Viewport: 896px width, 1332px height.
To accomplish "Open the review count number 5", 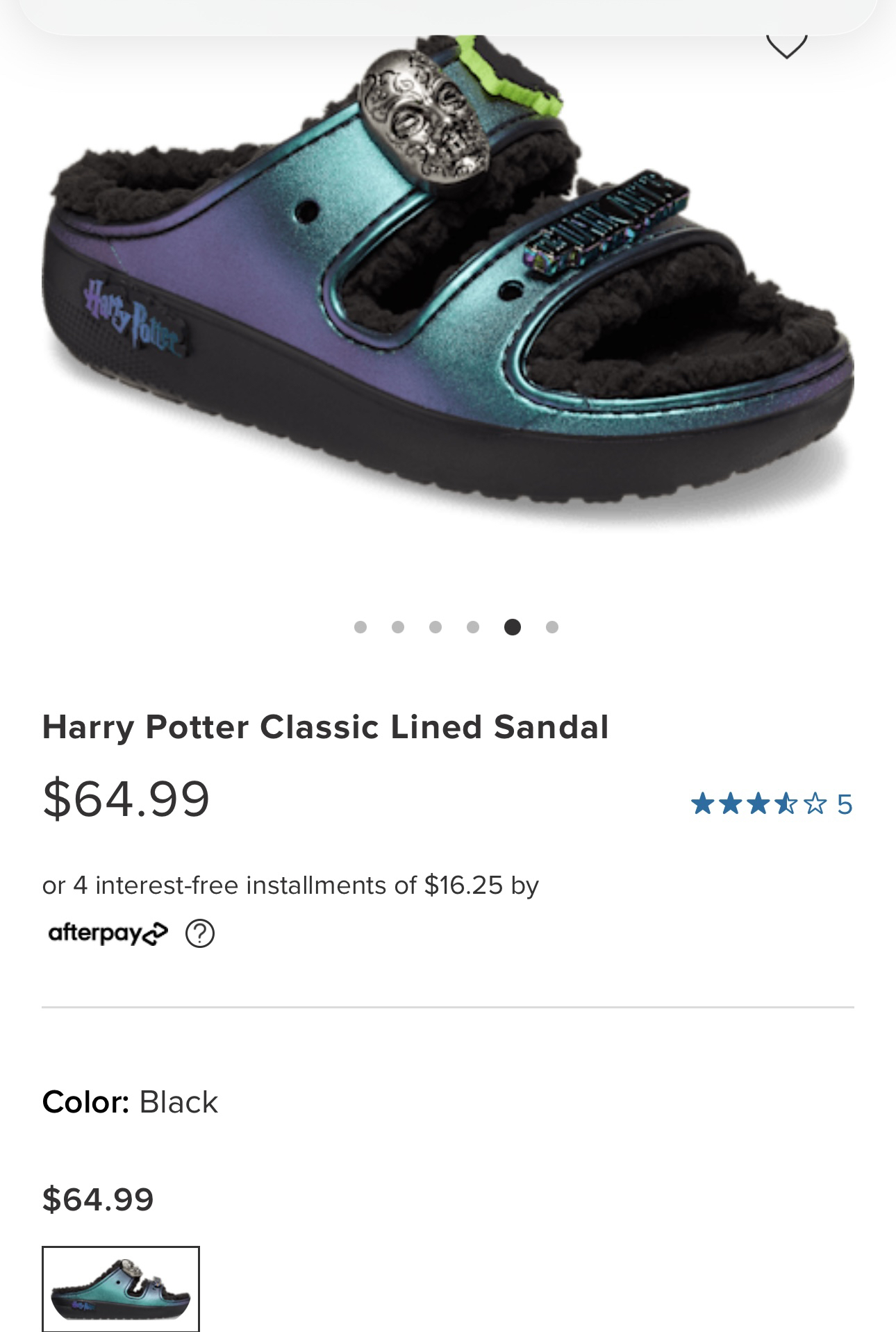I will [844, 804].
